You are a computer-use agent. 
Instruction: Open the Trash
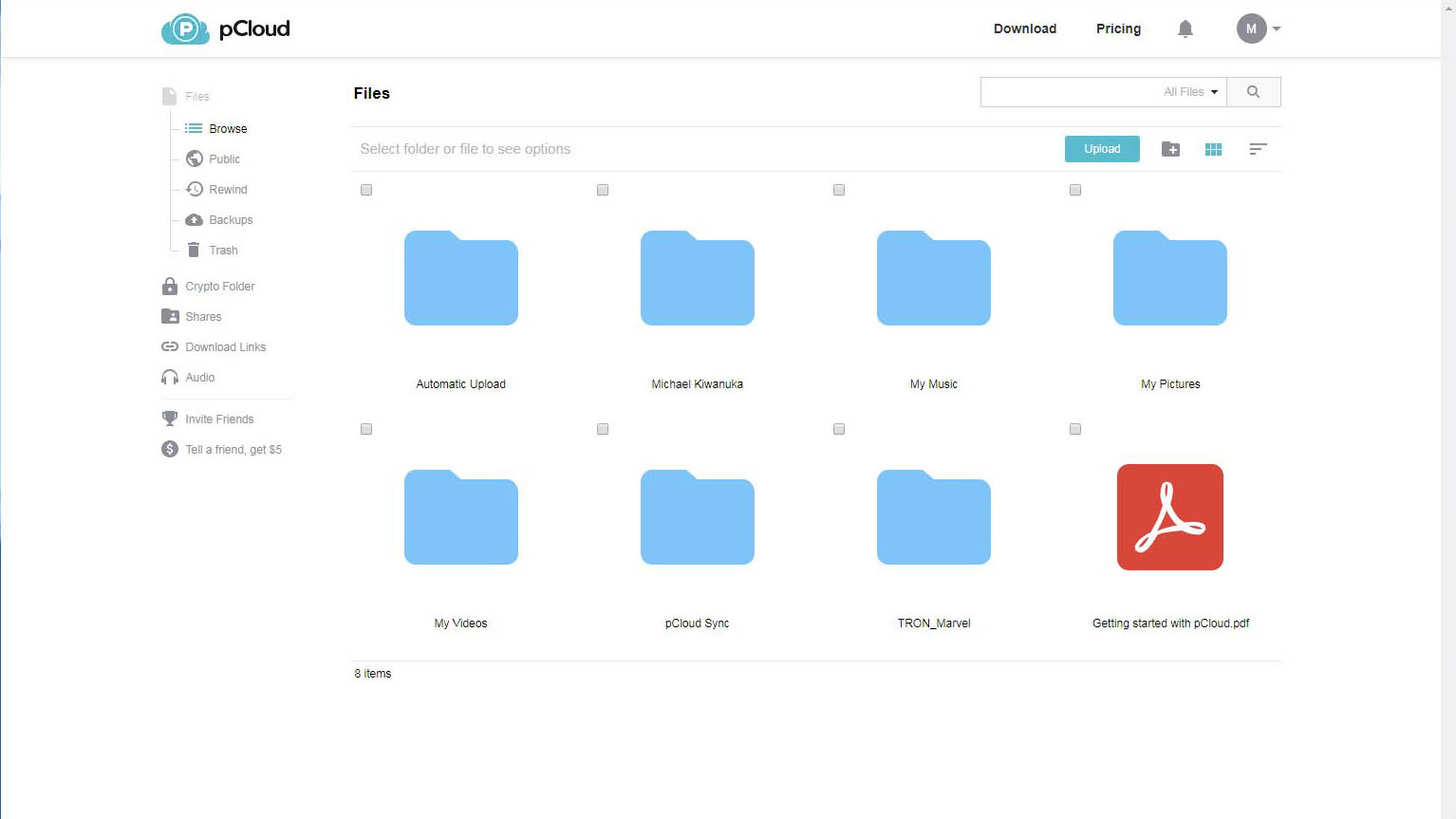coord(224,250)
